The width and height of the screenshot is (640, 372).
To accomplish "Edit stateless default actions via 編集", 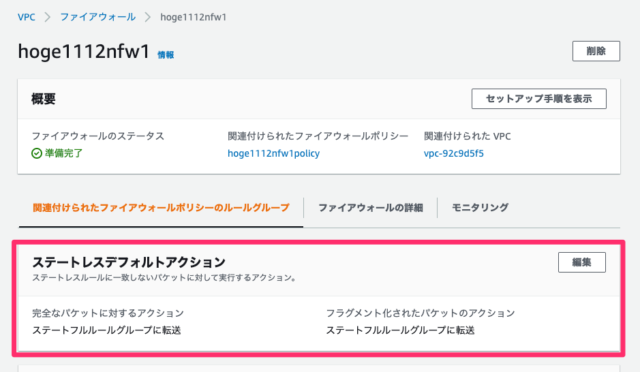I will 582,262.
